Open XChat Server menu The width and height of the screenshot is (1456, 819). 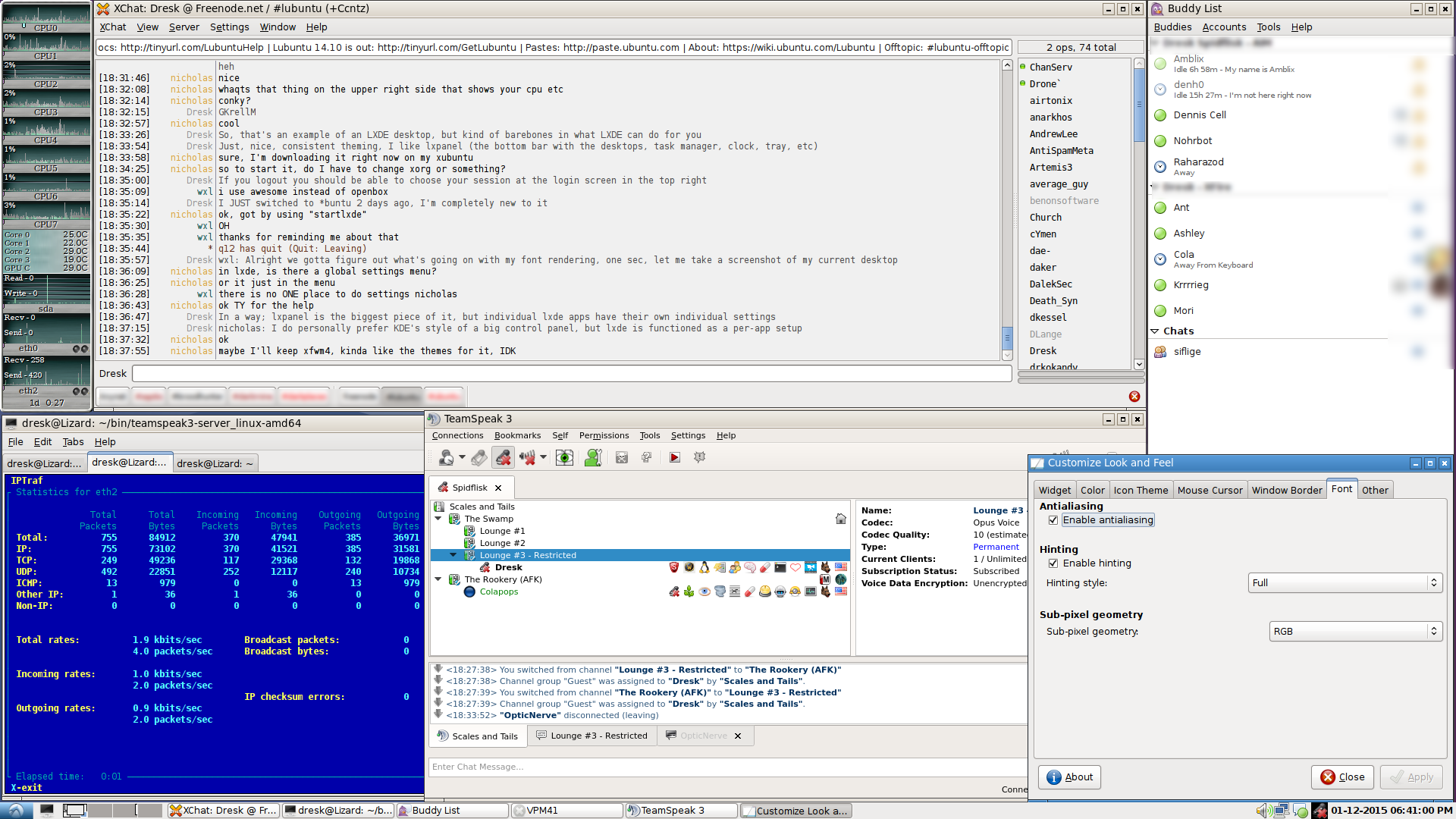[x=184, y=27]
